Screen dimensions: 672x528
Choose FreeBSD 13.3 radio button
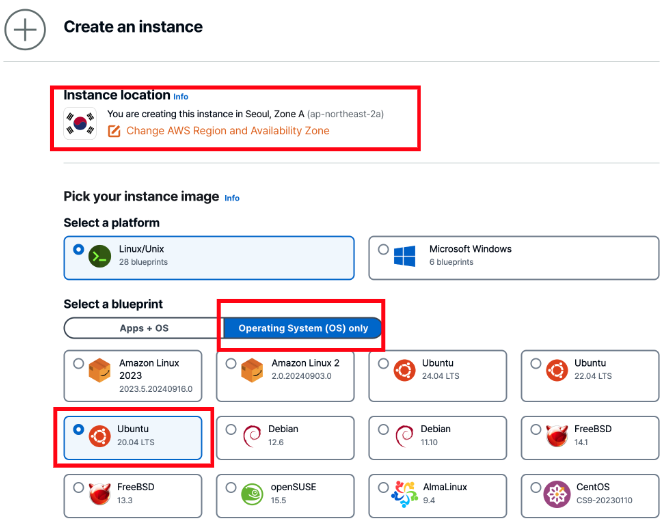pyautogui.click(x=78, y=487)
